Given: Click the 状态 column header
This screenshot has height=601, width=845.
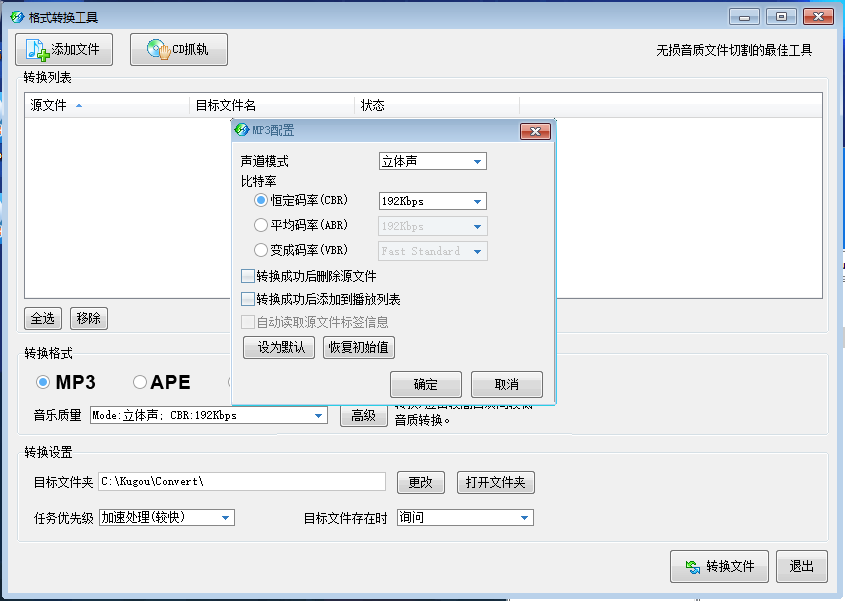Looking at the screenshot, I should (437, 105).
